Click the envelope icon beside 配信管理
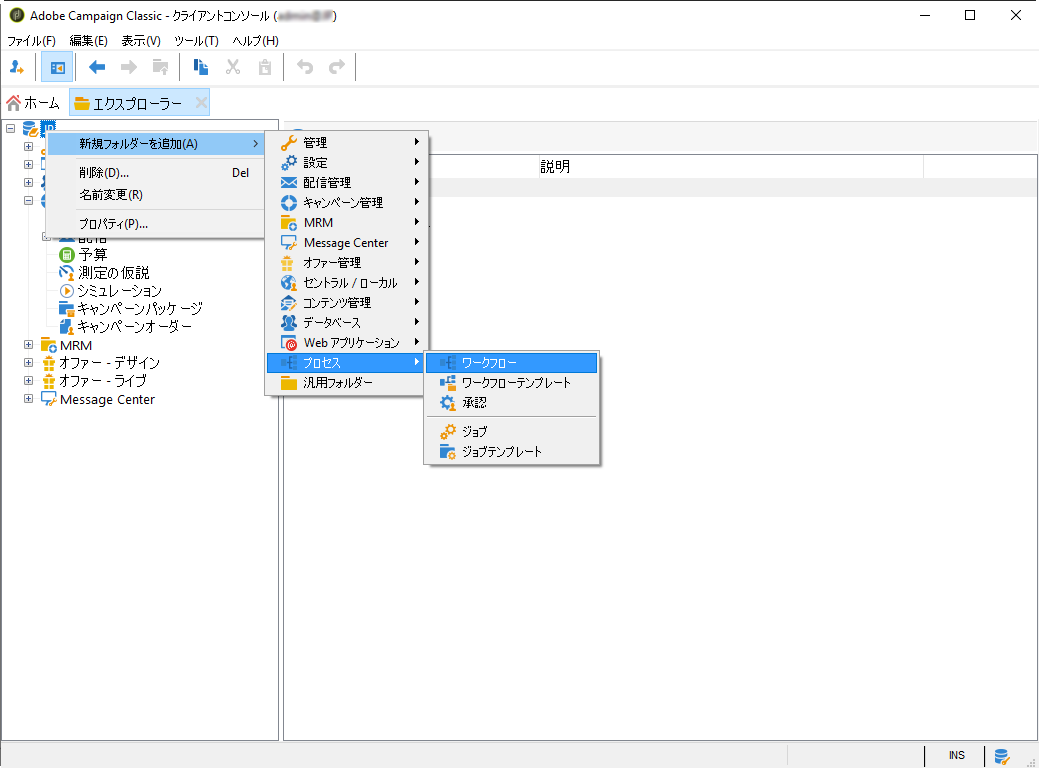Screen dimensions: 1039x768 [x=289, y=182]
